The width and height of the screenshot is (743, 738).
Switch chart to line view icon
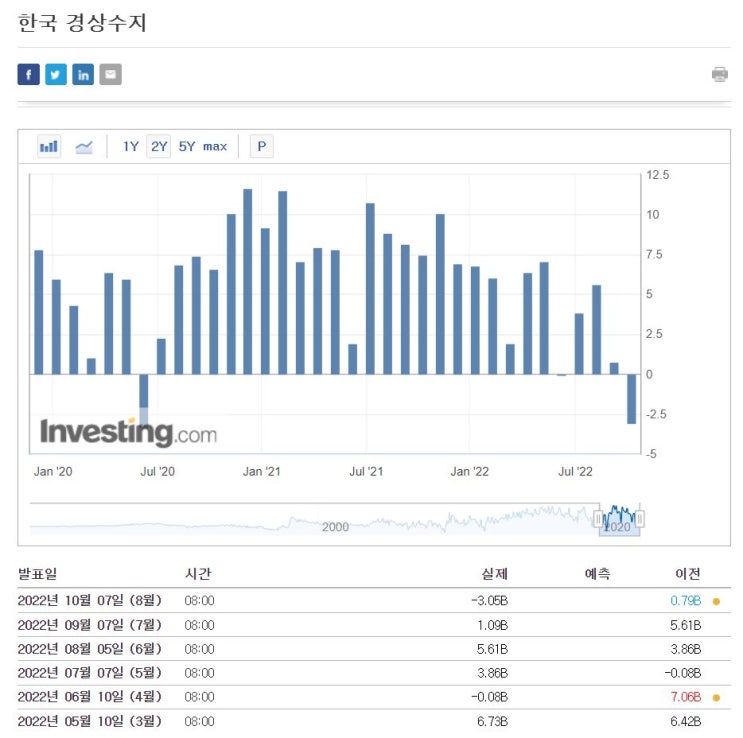pyautogui.click(x=84, y=146)
